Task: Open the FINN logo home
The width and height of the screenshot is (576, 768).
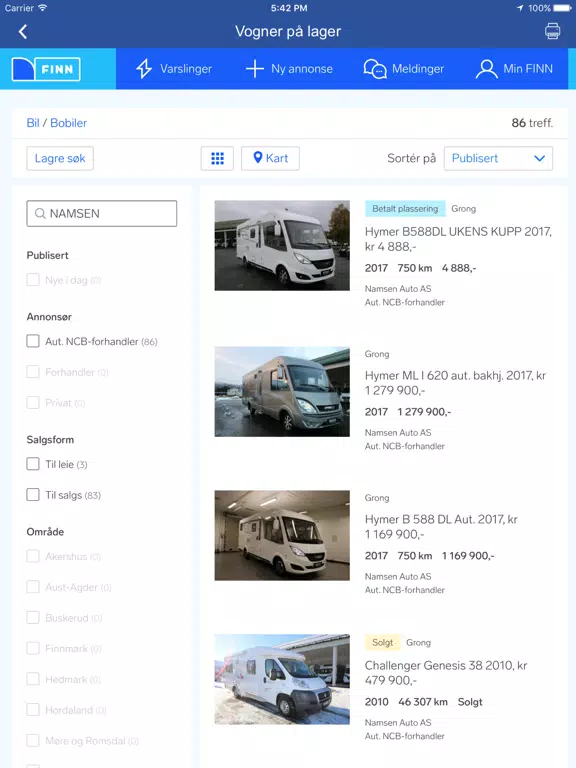Action: [x=46, y=69]
